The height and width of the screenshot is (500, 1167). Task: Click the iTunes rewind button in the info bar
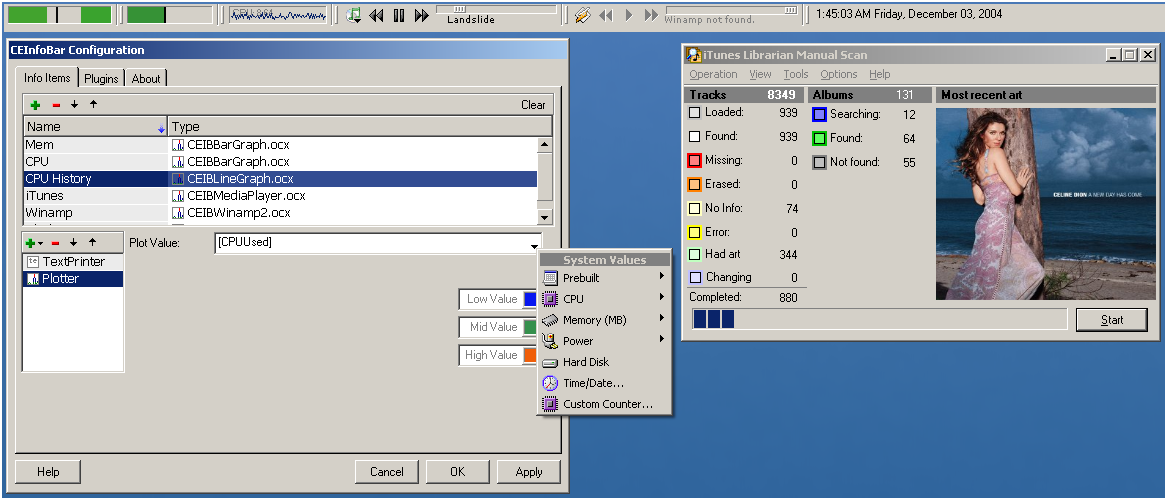[x=377, y=15]
